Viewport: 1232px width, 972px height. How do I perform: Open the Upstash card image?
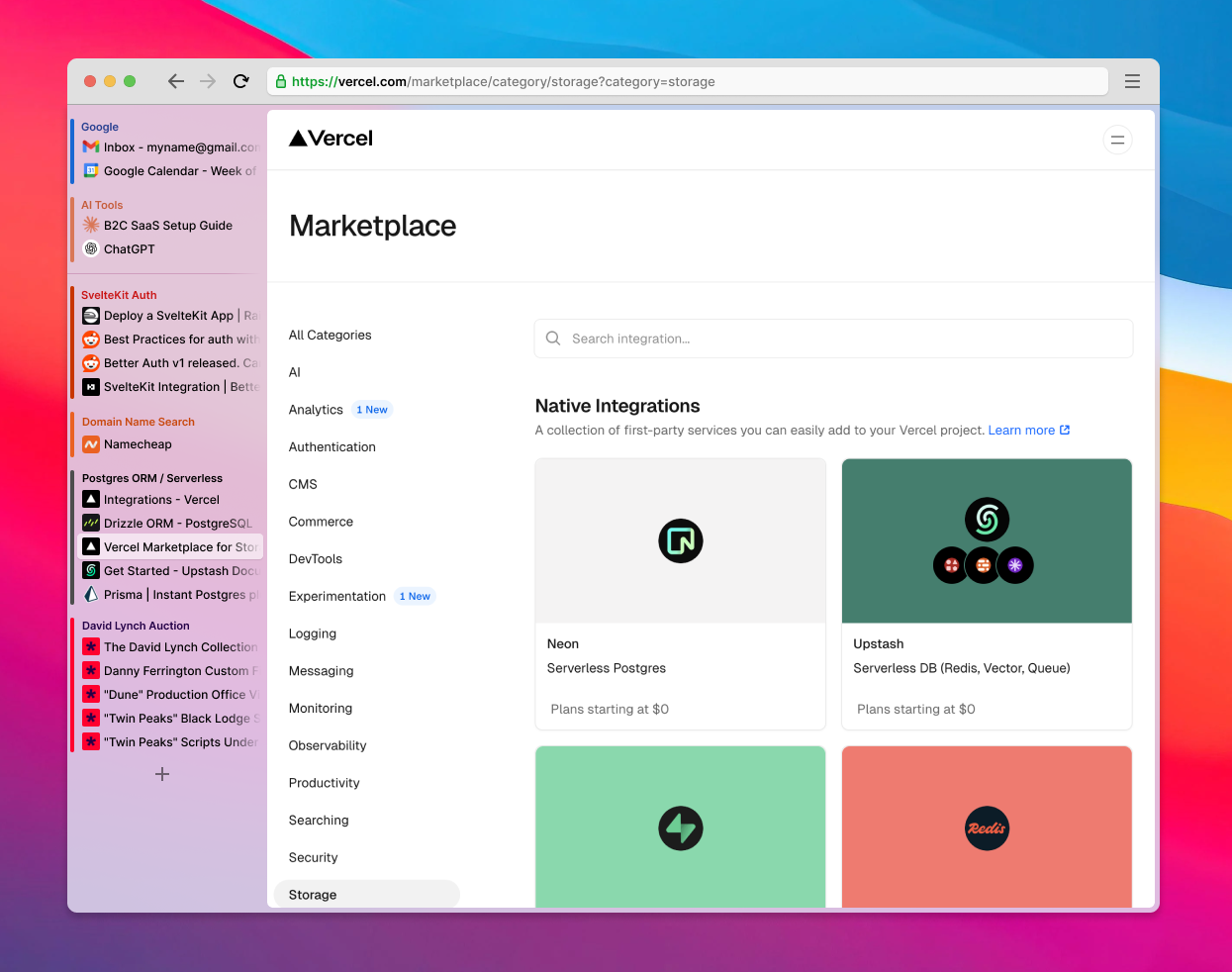point(987,540)
